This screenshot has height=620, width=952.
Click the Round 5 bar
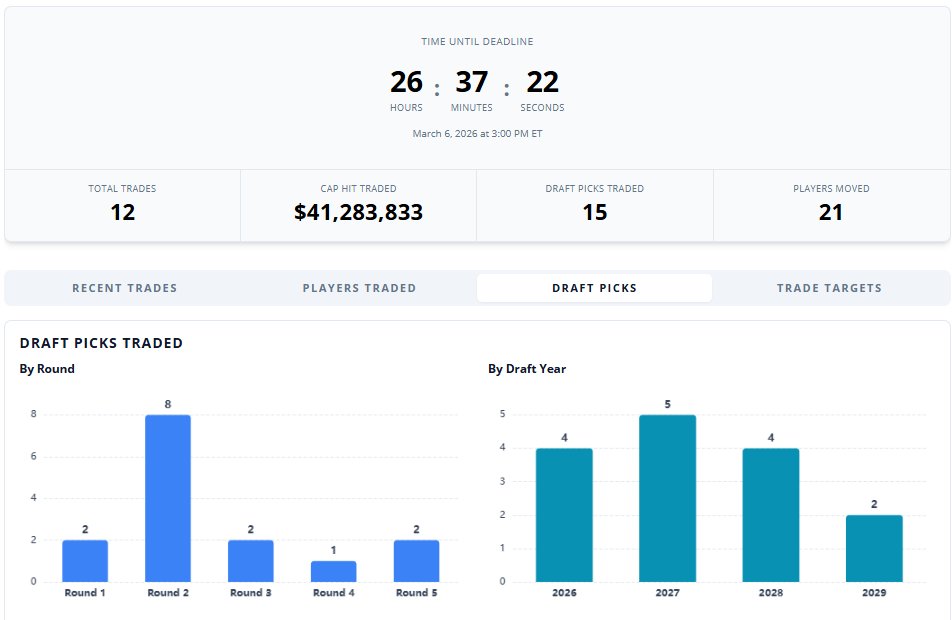point(416,561)
